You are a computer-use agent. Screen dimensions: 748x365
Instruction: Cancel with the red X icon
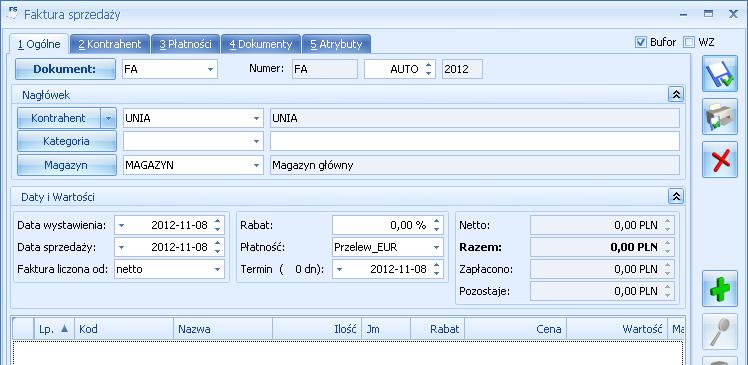[x=720, y=159]
